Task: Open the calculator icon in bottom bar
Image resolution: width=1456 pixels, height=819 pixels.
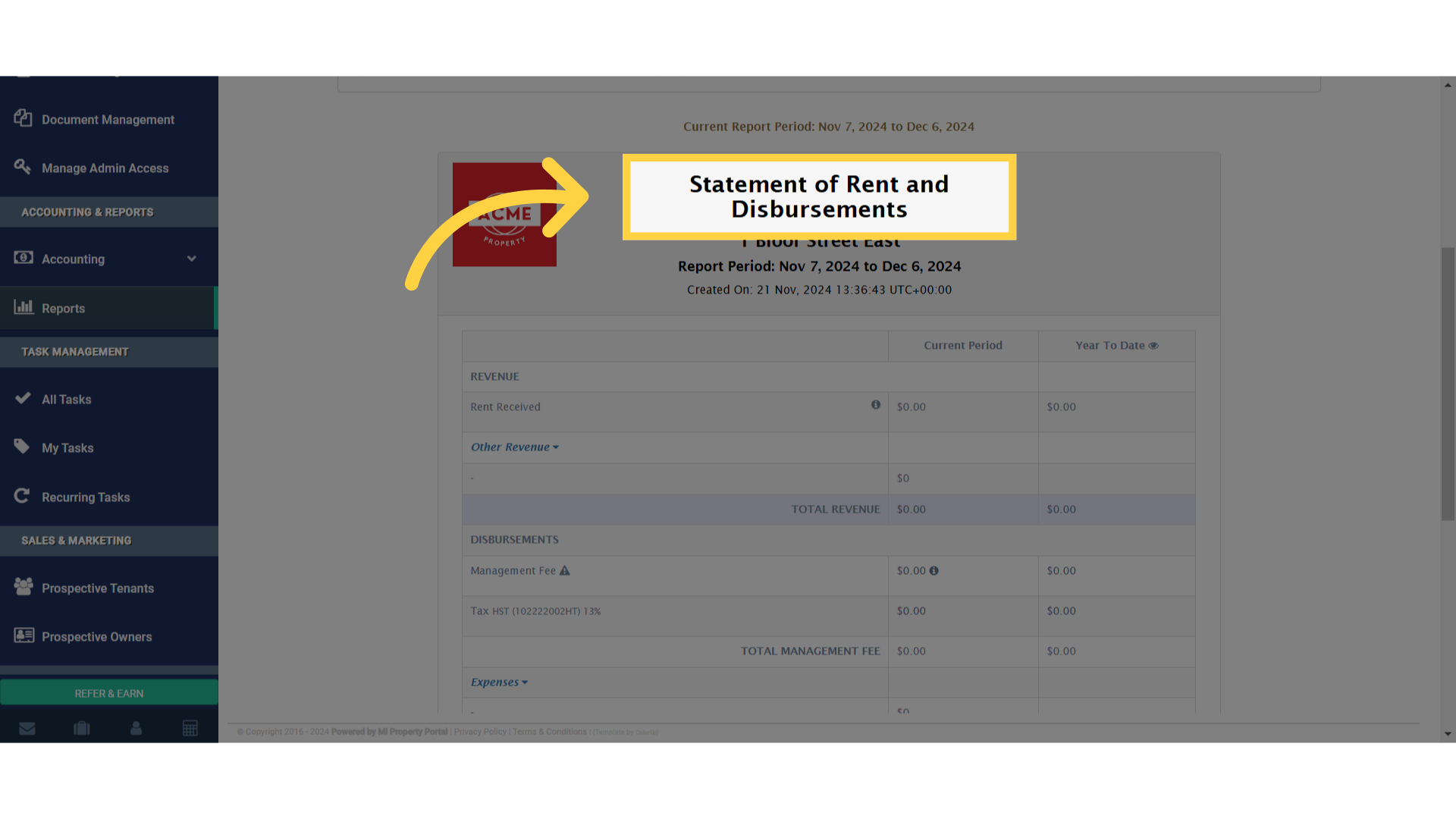Action: click(x=190, y=729)
